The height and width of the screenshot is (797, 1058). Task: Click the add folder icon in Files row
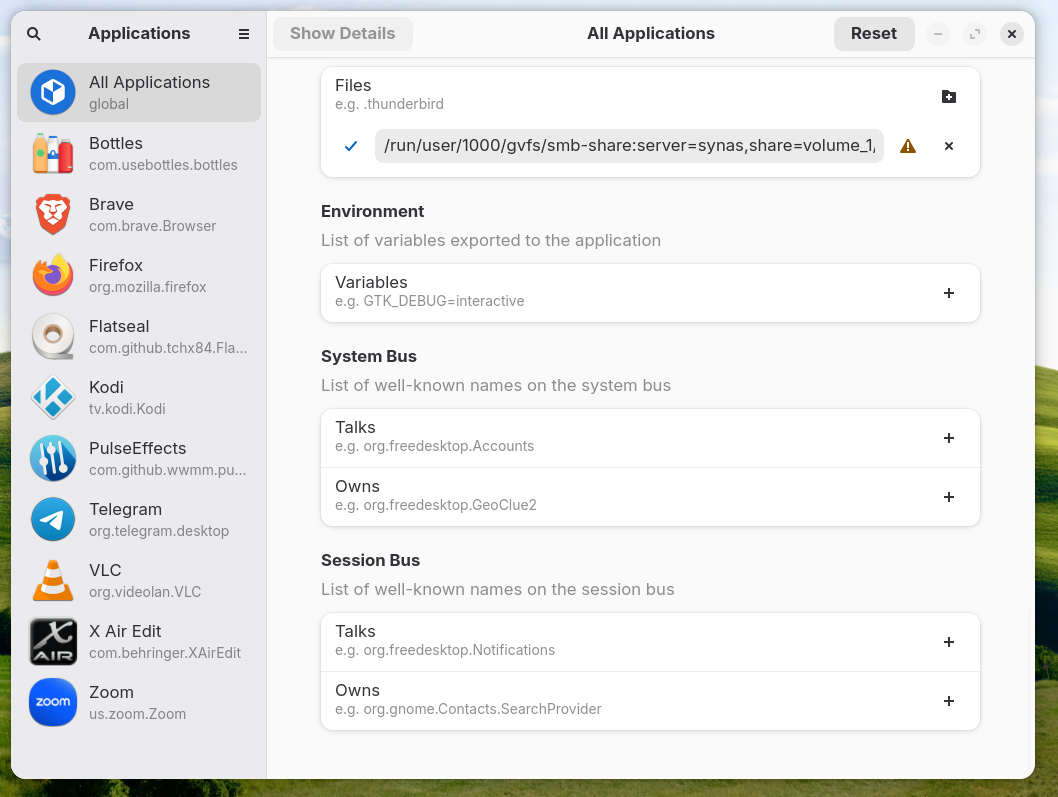click(x=948, y=96)
